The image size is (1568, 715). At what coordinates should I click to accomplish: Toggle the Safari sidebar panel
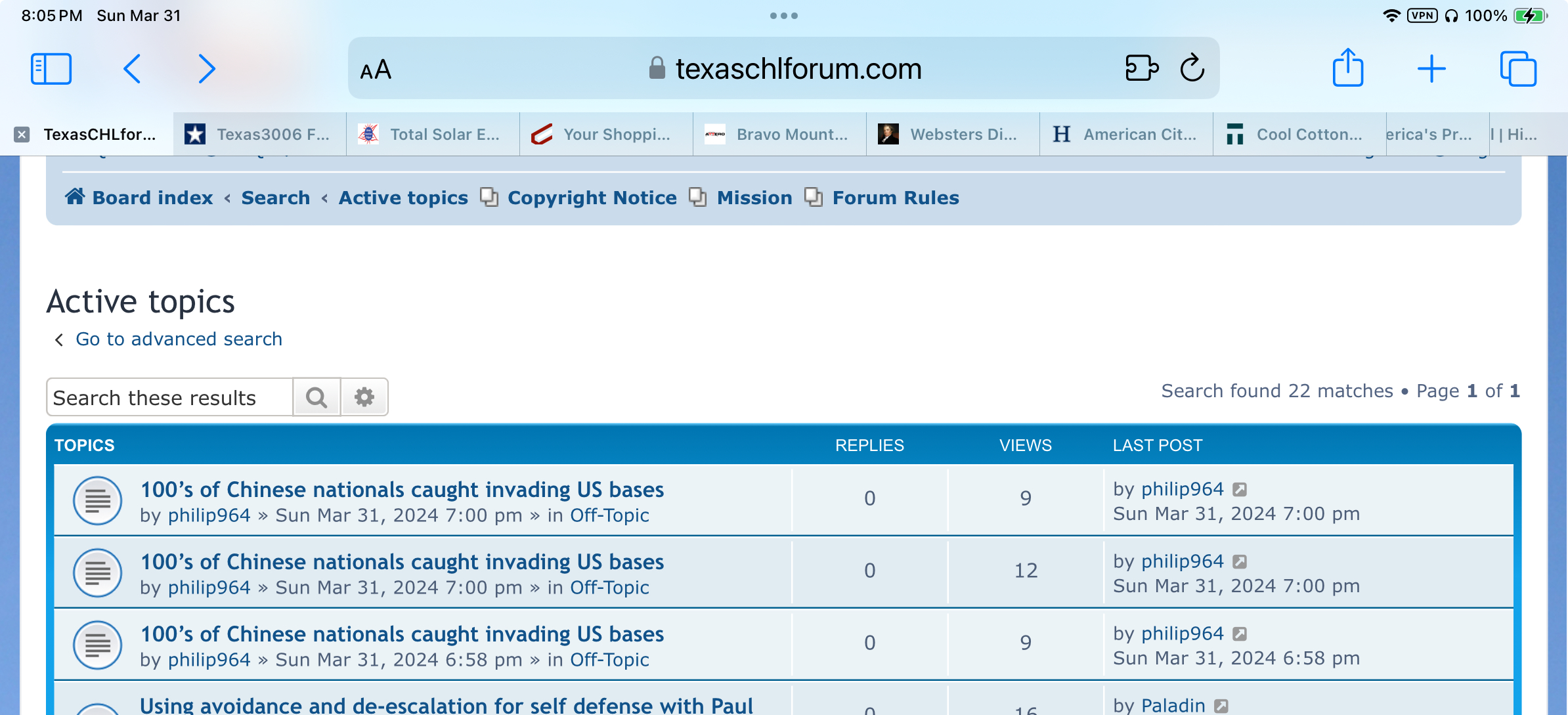(51, 69)
